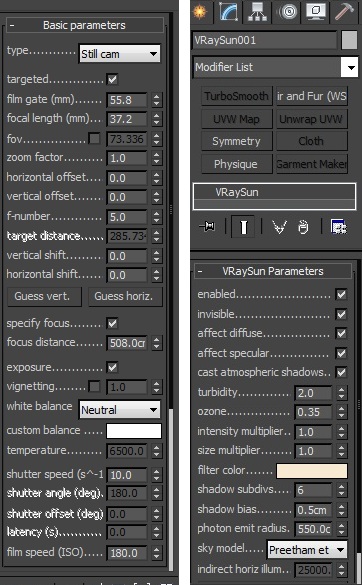The height and width of the screenshot is (585, 363).
Task: Click the Cloth modifier button
Action: point(312,141)
